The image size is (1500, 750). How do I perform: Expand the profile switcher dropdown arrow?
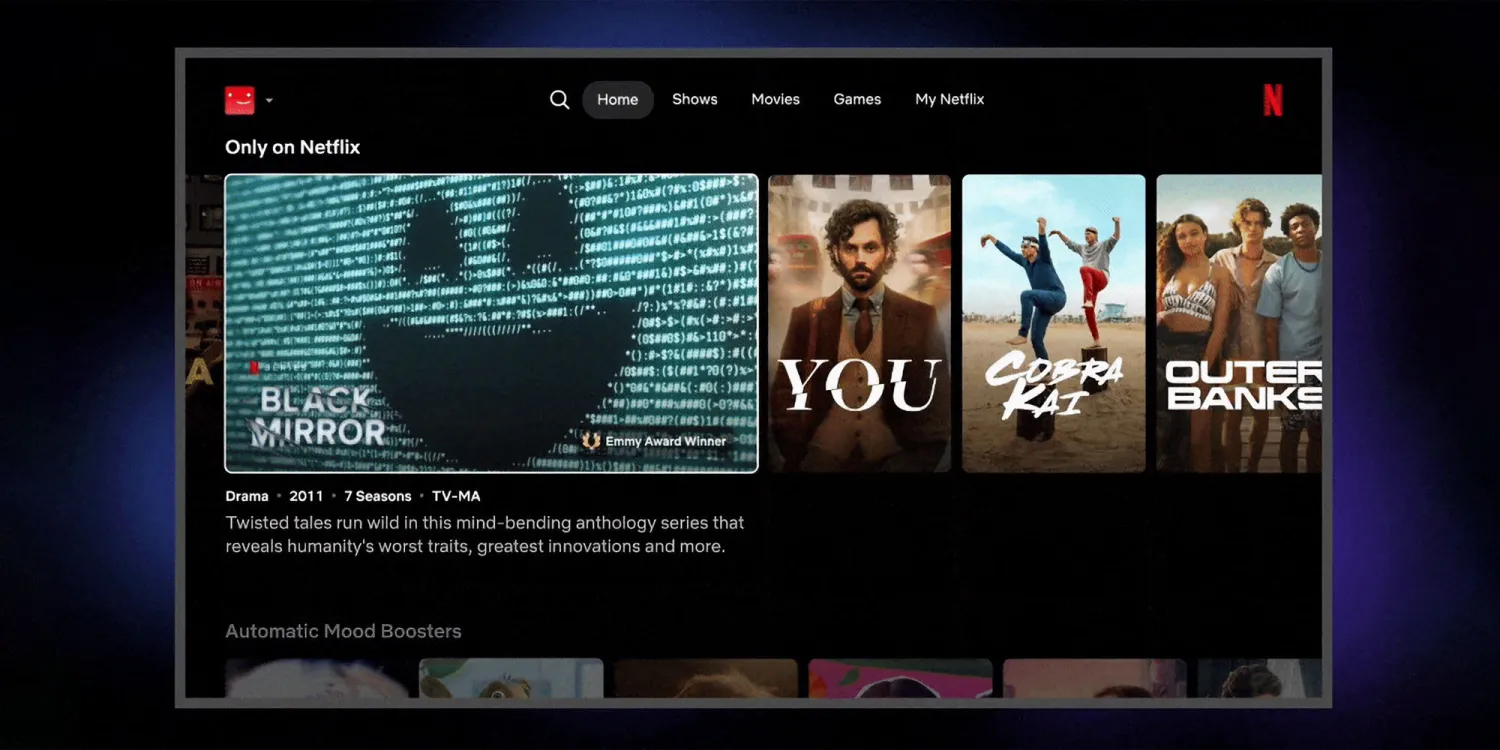[269, 101]
